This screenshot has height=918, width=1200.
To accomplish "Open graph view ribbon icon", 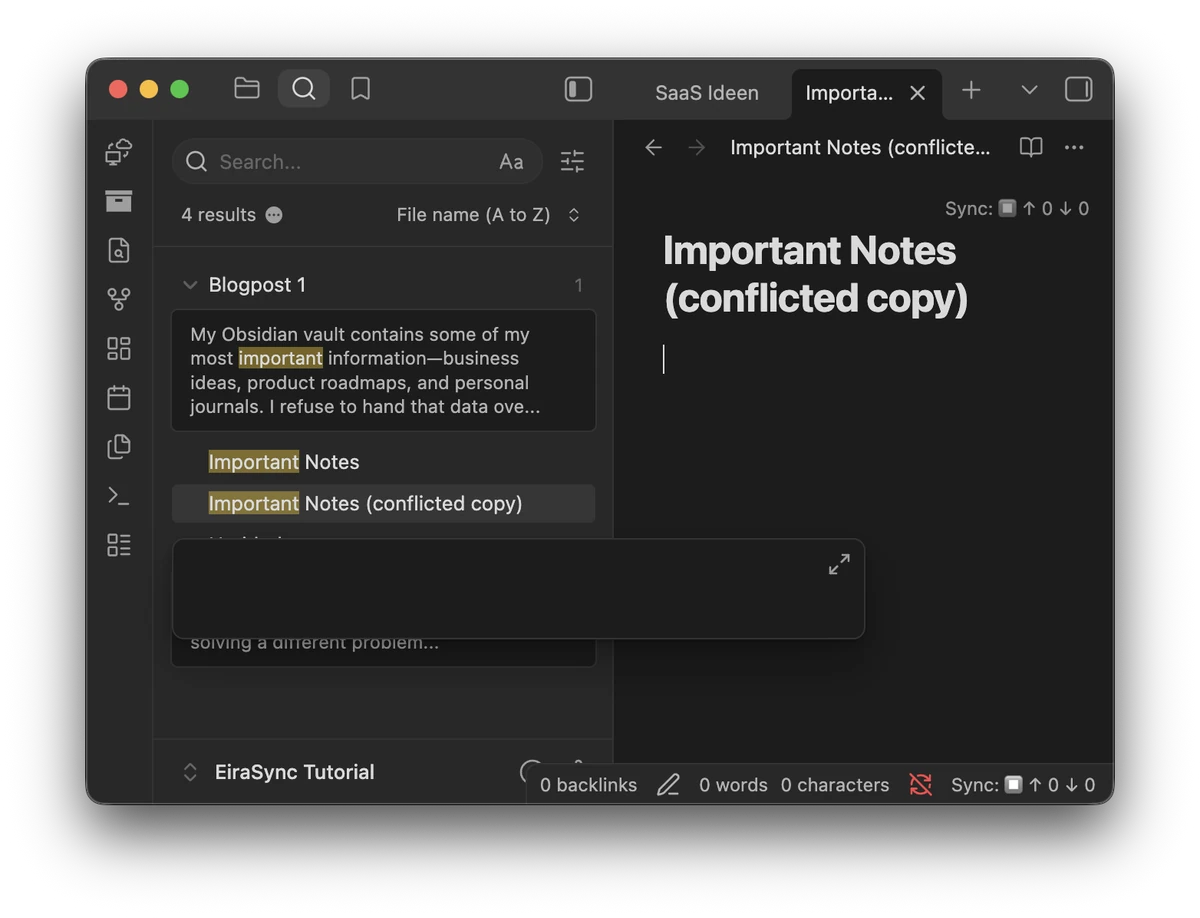I will pyautogui.click(x=119, y=299).
